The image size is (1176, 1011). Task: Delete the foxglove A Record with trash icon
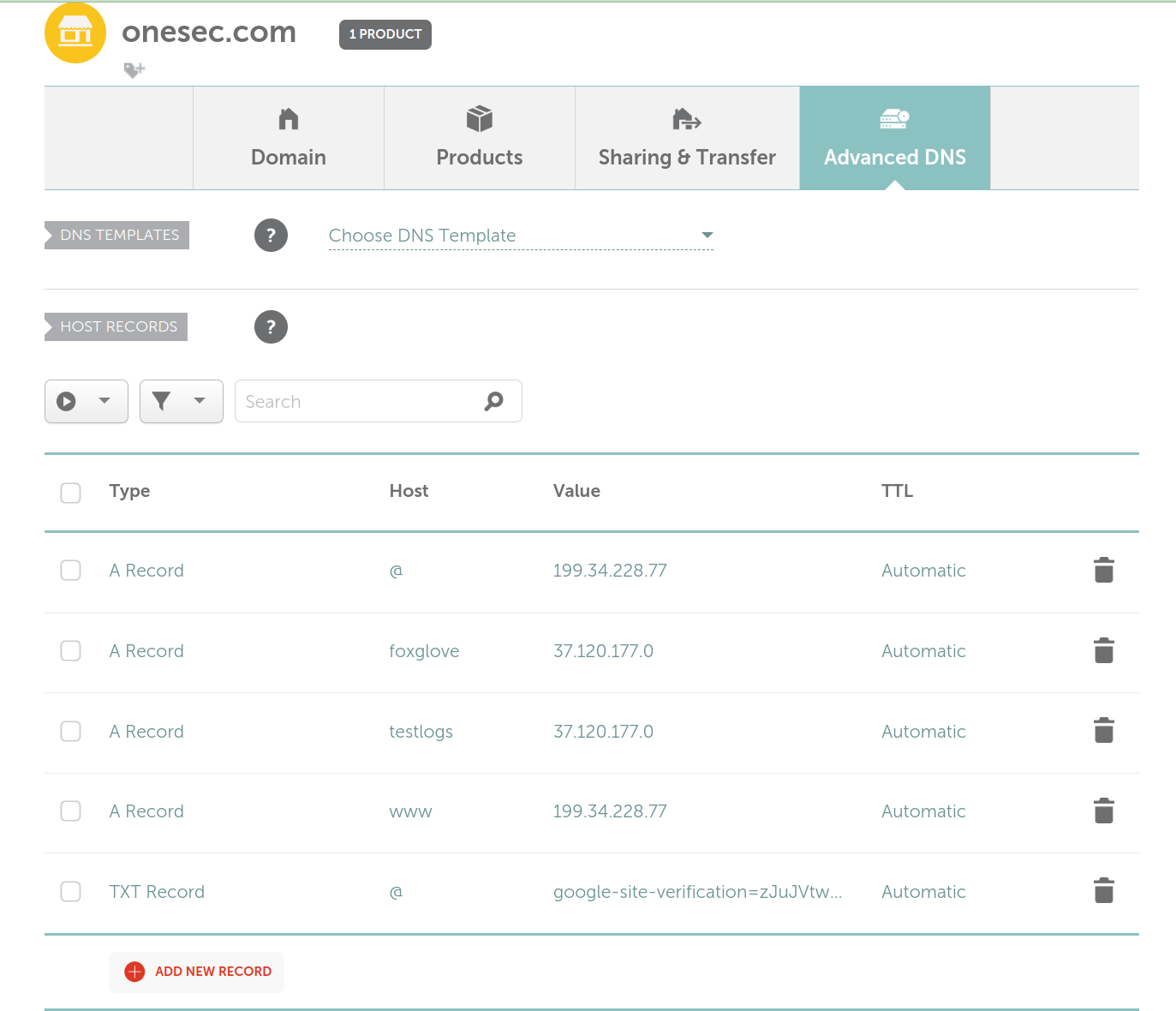click(1103, 651)
